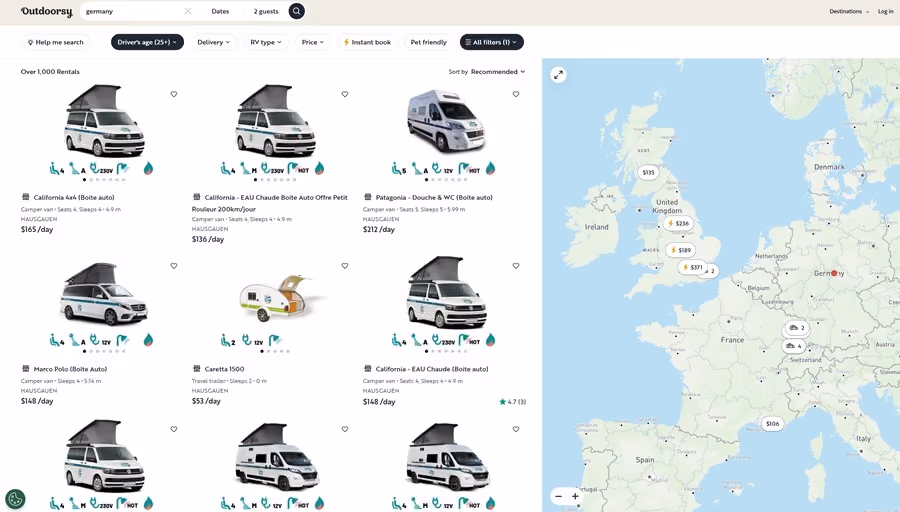Viewport: 900px width, 512px height.
Task: Select the $236 map price marker
Action: pos(678,223)
